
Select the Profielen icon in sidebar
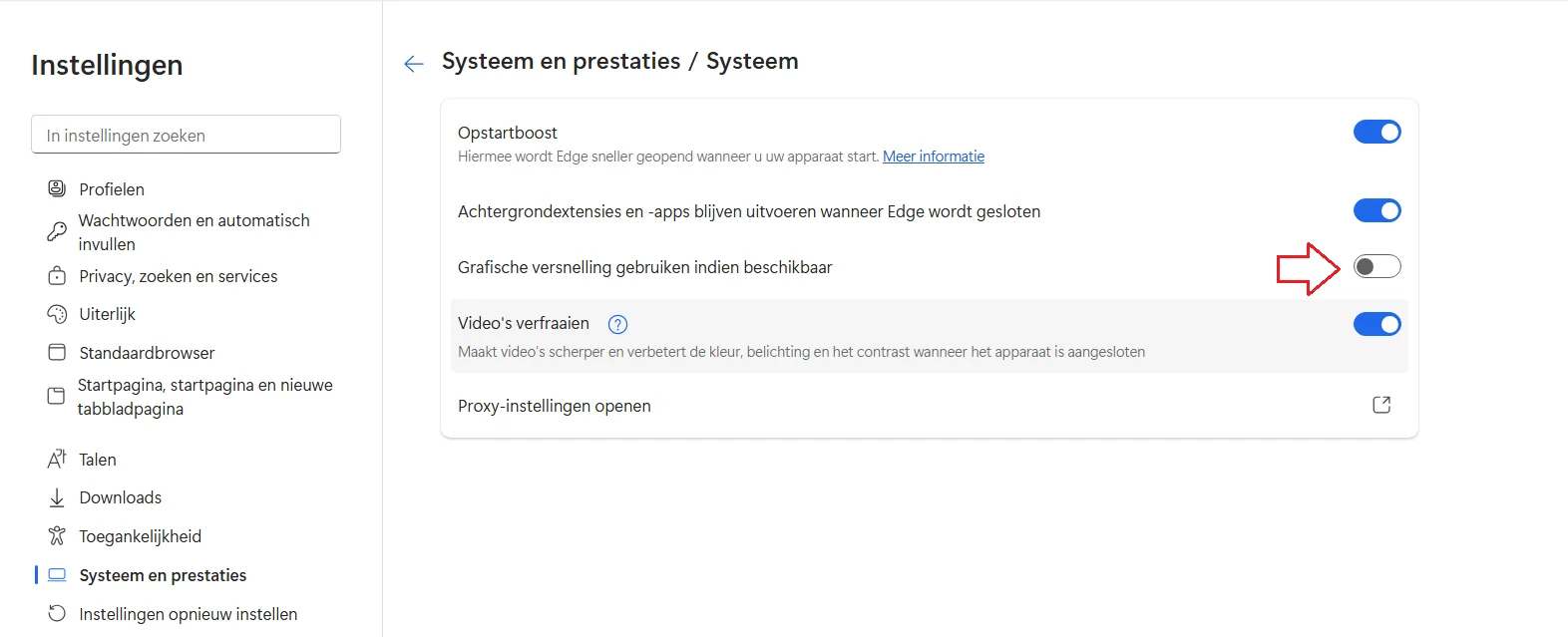tap(57, 188)
